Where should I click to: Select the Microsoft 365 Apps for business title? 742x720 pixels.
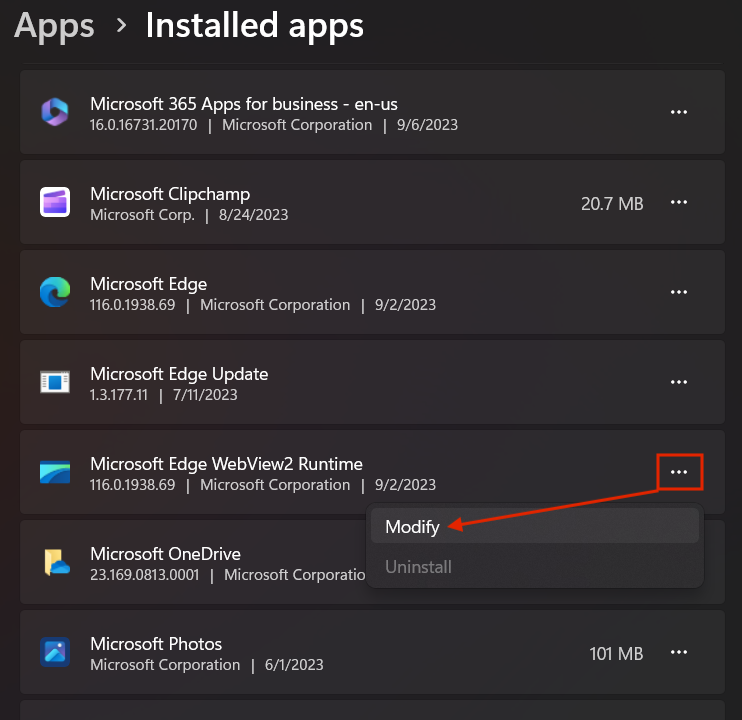(x=244, y=104)
